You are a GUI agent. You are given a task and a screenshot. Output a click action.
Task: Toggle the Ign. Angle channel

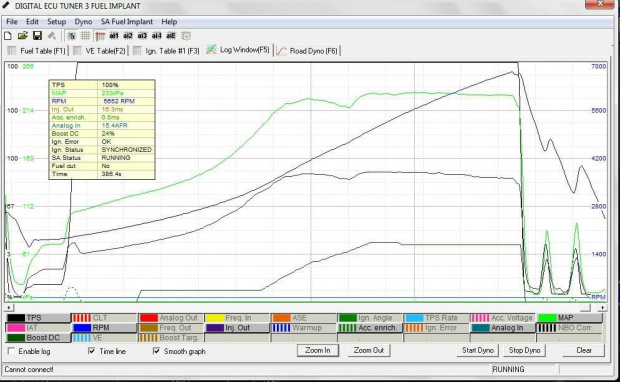370,318
